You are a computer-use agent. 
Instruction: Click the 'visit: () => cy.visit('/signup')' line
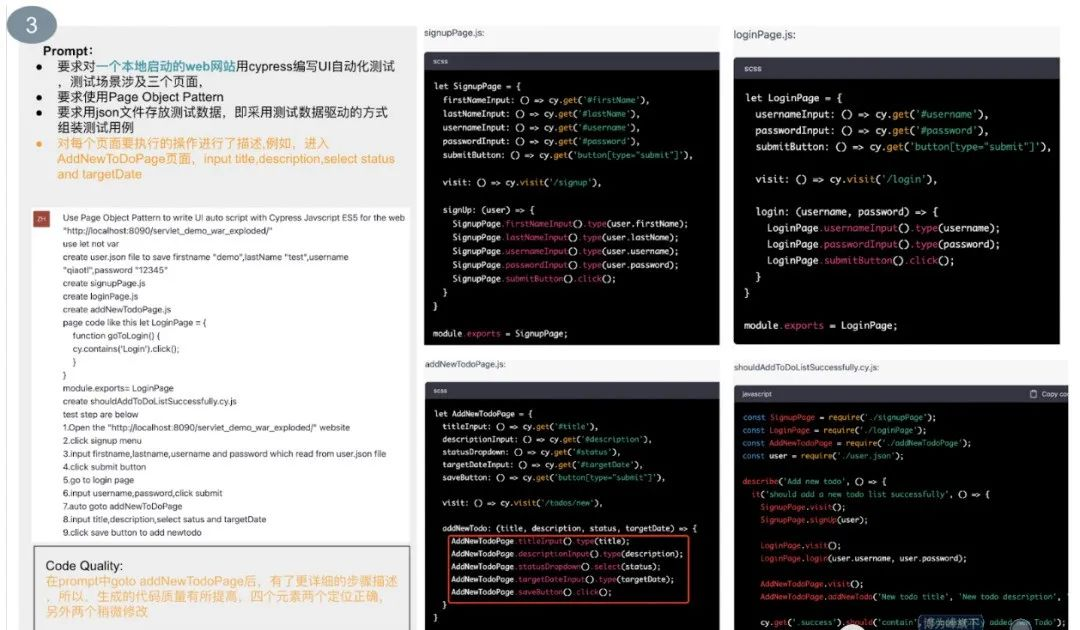tap(521, 182)
